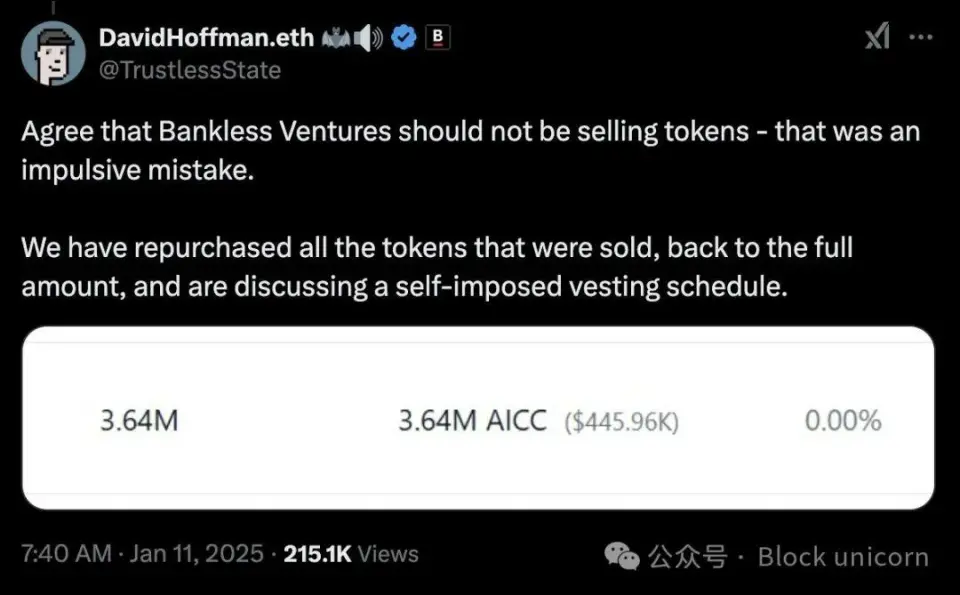Click the Bankless 'B' affiliation badge
The height and width of the screenshot is (595, 960).
pos(438,38)
